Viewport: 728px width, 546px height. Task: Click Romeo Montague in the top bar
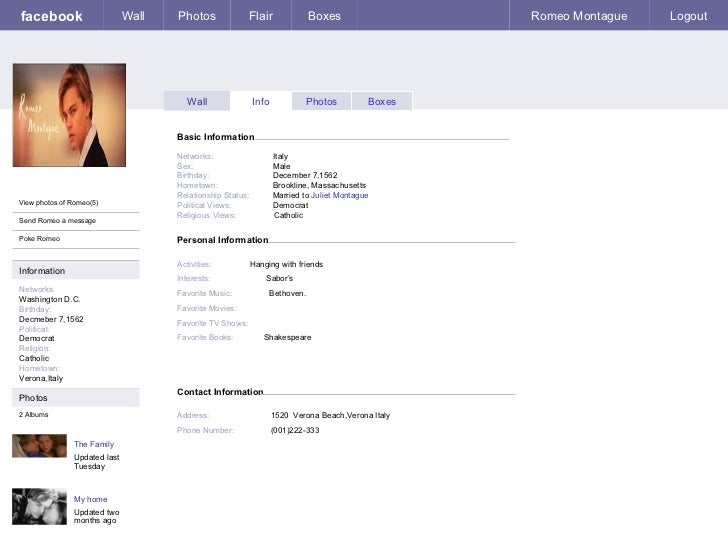pos(579,16)
